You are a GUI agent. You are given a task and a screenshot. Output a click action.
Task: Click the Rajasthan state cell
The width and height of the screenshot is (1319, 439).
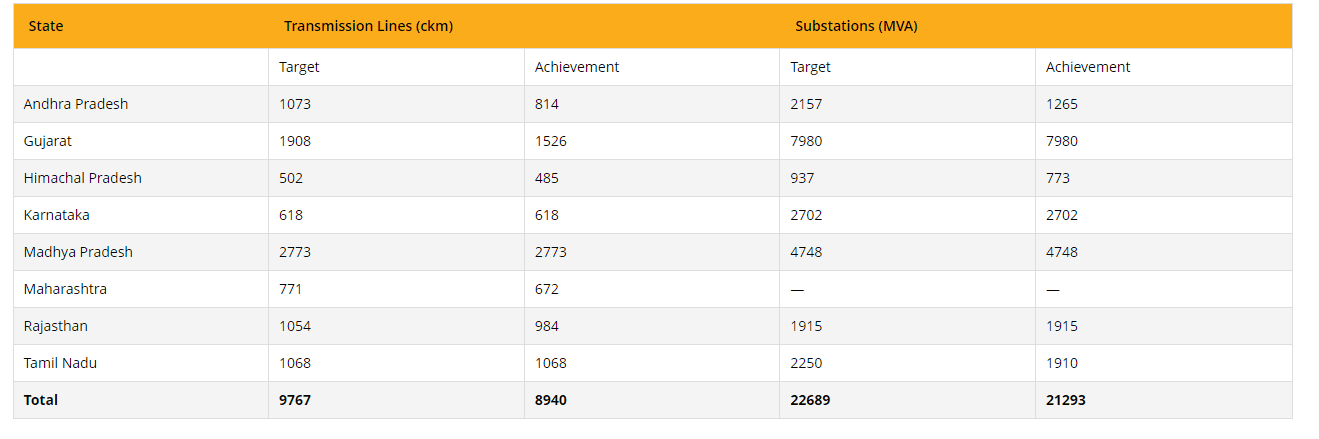pos(56,326)
